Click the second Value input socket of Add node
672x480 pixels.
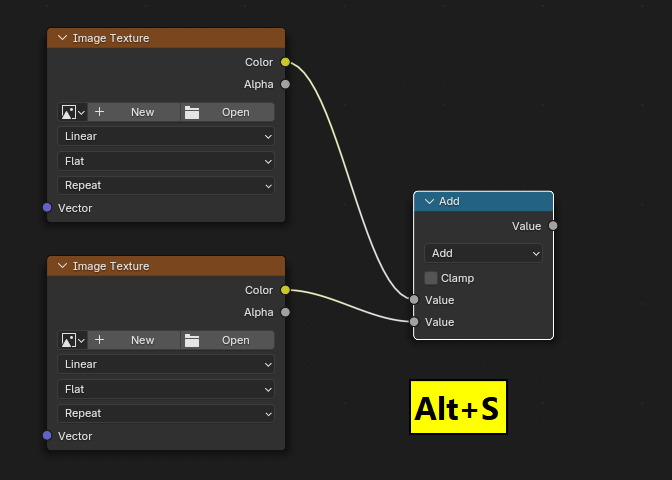(x=414, y=322)
